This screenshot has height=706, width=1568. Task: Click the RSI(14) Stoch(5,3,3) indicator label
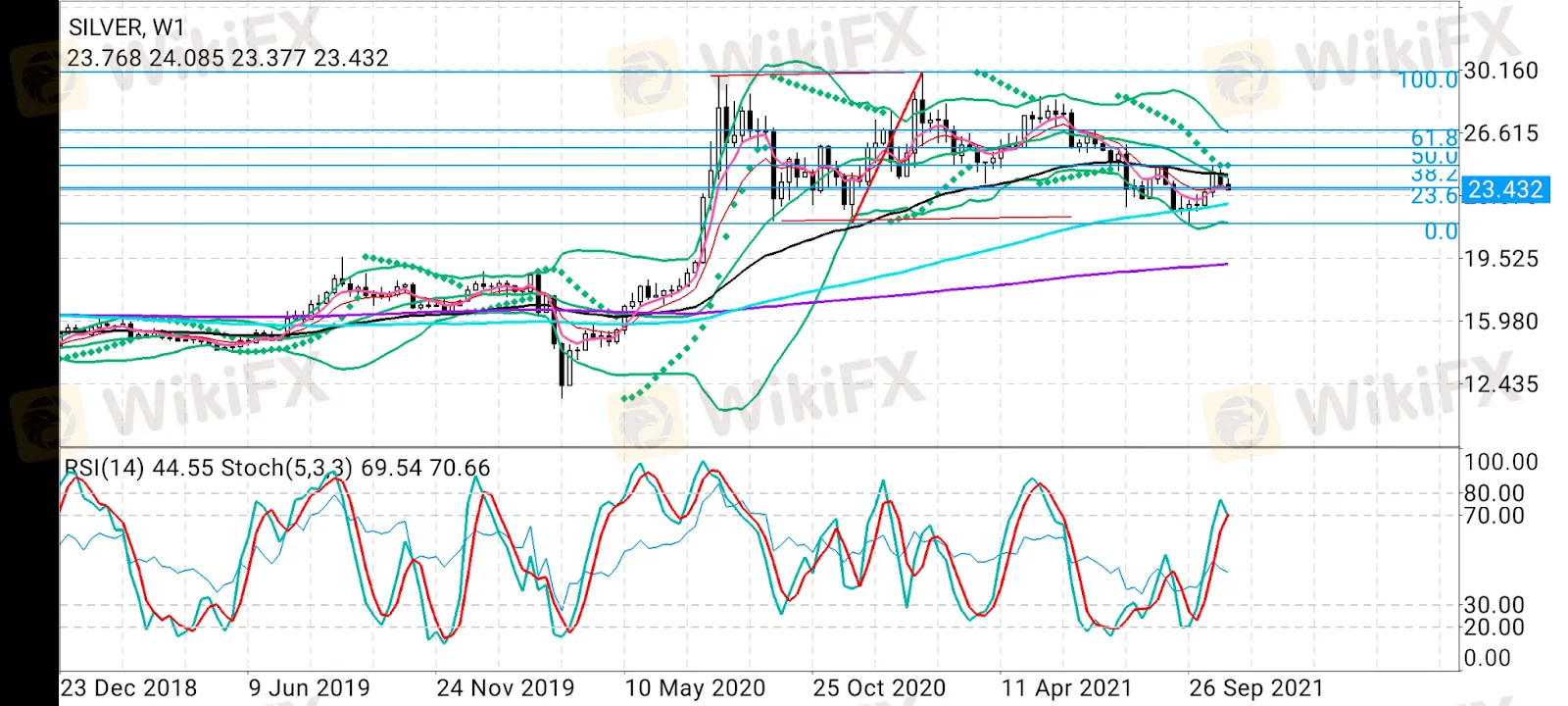tap(277, 469)
